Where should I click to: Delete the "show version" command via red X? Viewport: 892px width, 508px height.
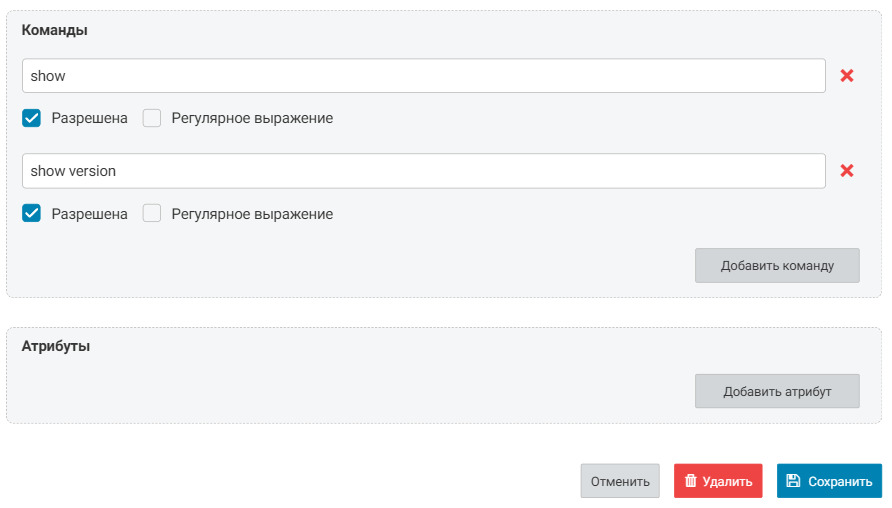(847, 171)
